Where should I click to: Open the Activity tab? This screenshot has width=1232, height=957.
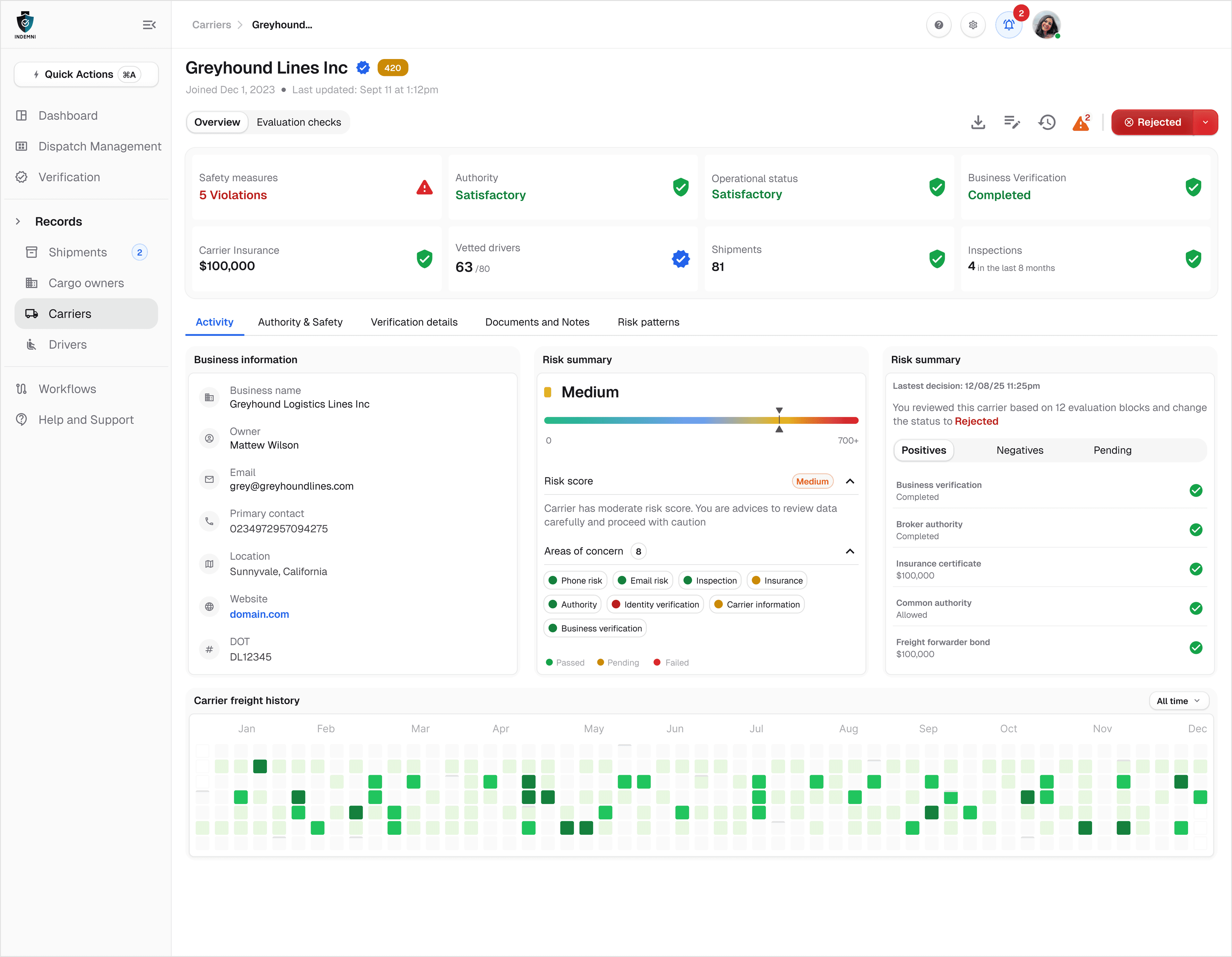coord(214,322)
